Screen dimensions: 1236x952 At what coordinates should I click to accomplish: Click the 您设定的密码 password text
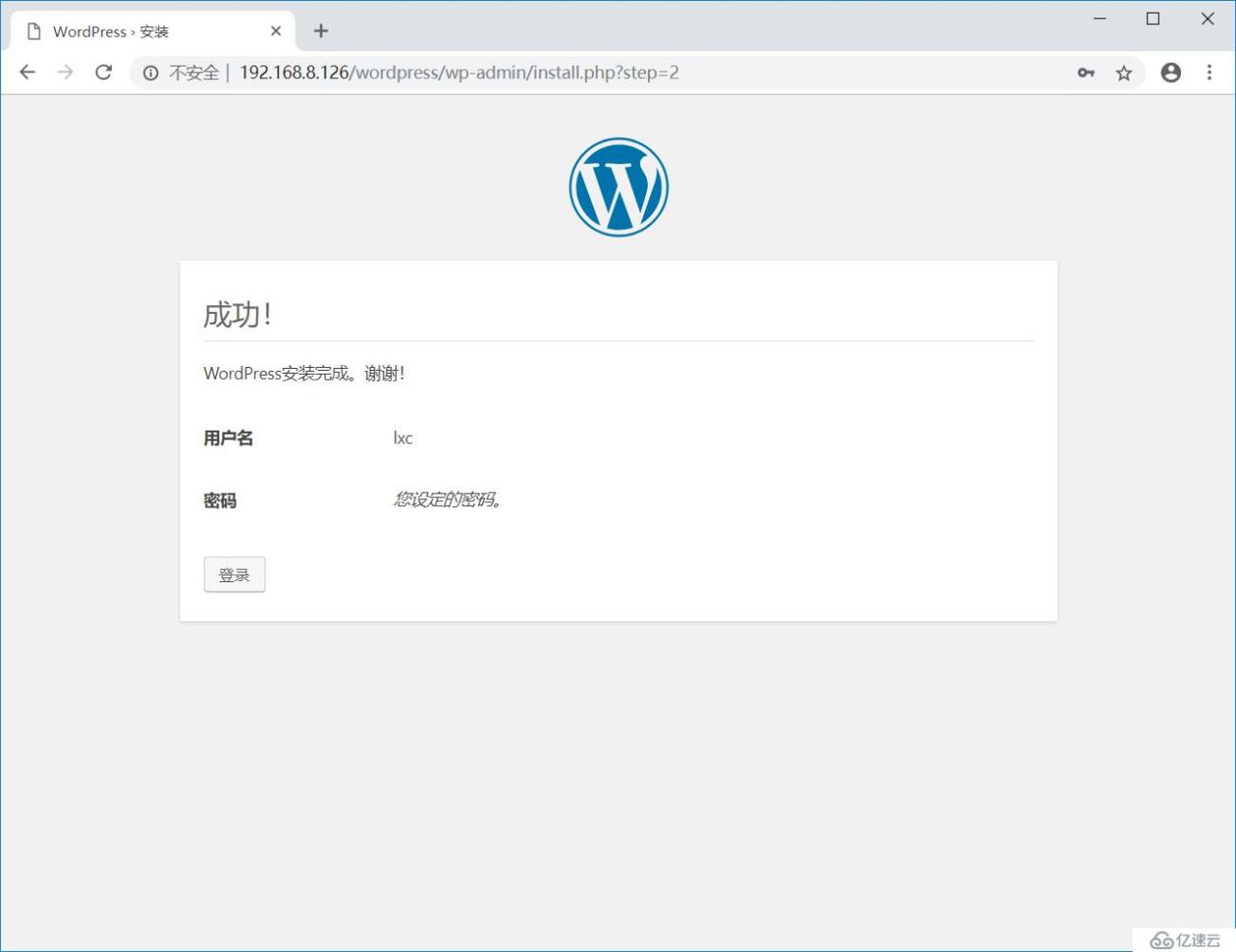447,500
